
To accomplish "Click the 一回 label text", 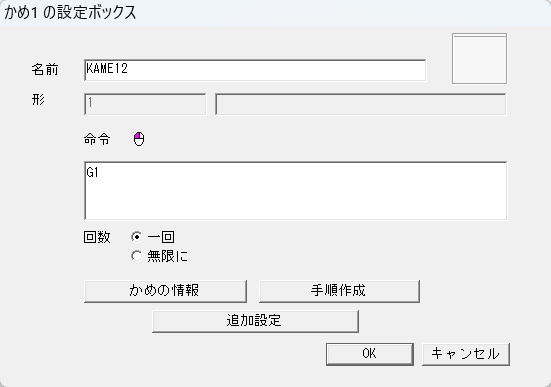I will pos(161,237).
